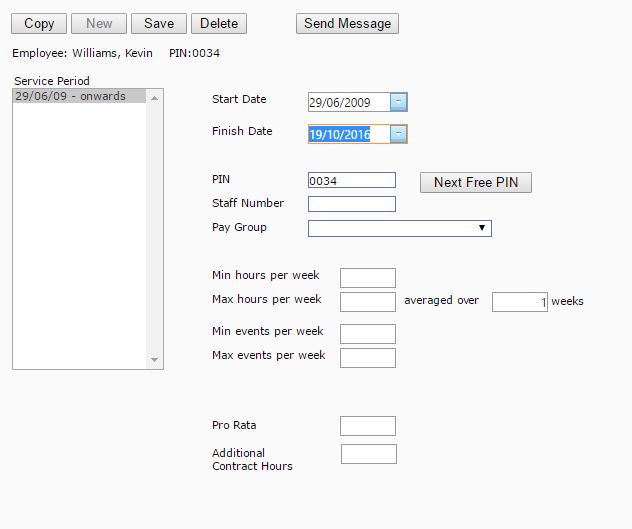Click the averaged over weeks field
This screenshot has height=529, width=632.
[x=519, y=302]
